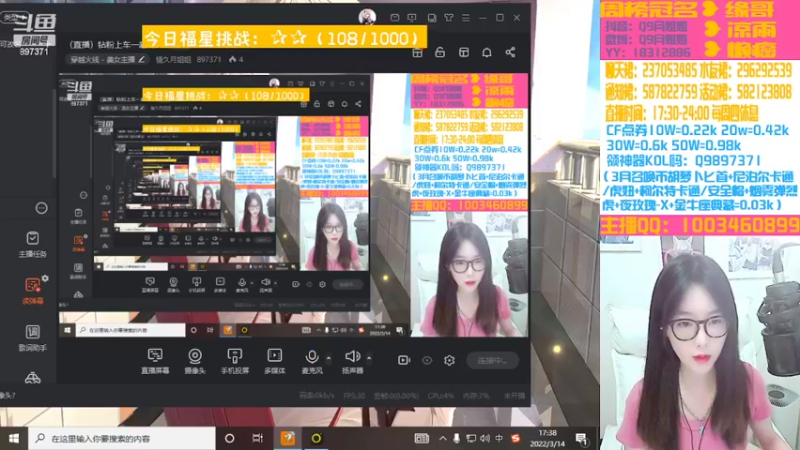Open 手机投屏 phone casting
The height and width of the screenshot is (450, 800).
(x=235, y=361)
